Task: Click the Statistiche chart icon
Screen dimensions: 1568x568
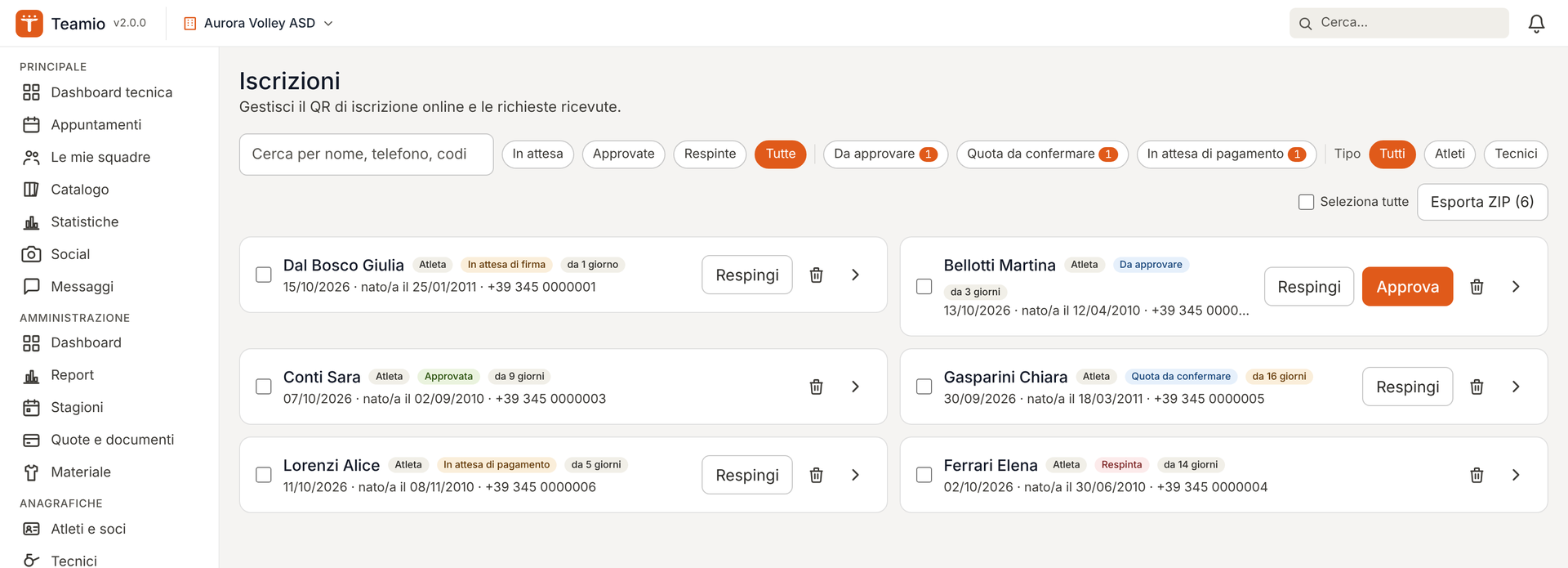Action: (x=31, y=222)
